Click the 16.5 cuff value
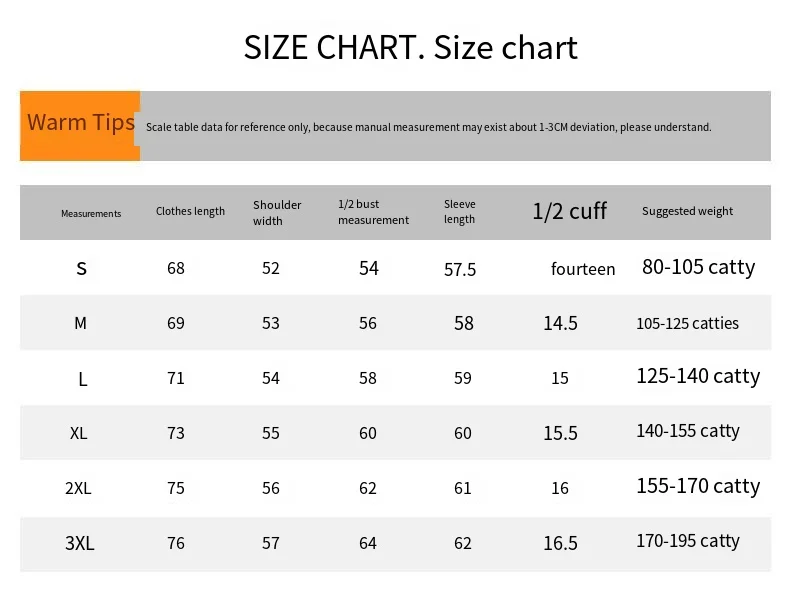This screenshot has width=790, height=613. (x=560, y=543)
